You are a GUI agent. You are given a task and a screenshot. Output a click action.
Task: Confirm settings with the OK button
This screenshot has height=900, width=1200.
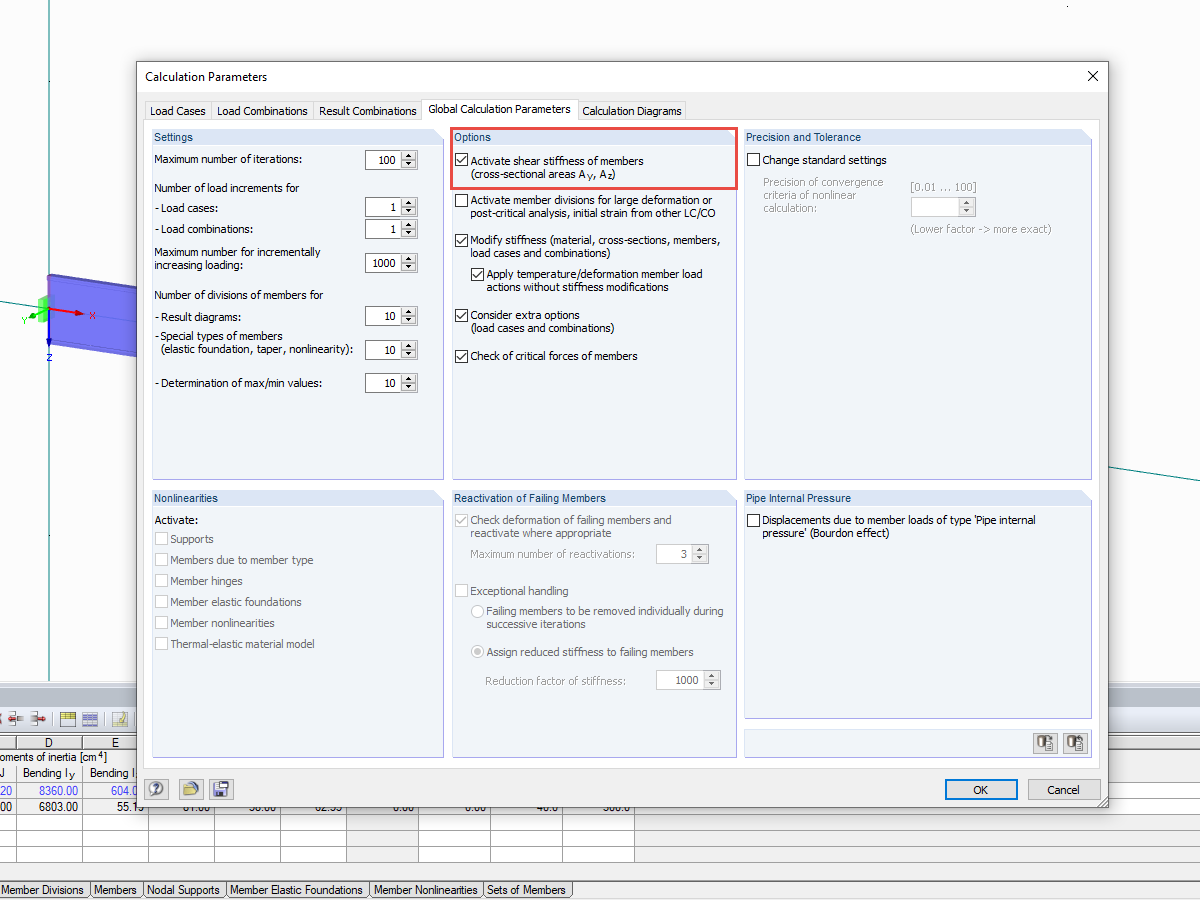pos(981,789)
